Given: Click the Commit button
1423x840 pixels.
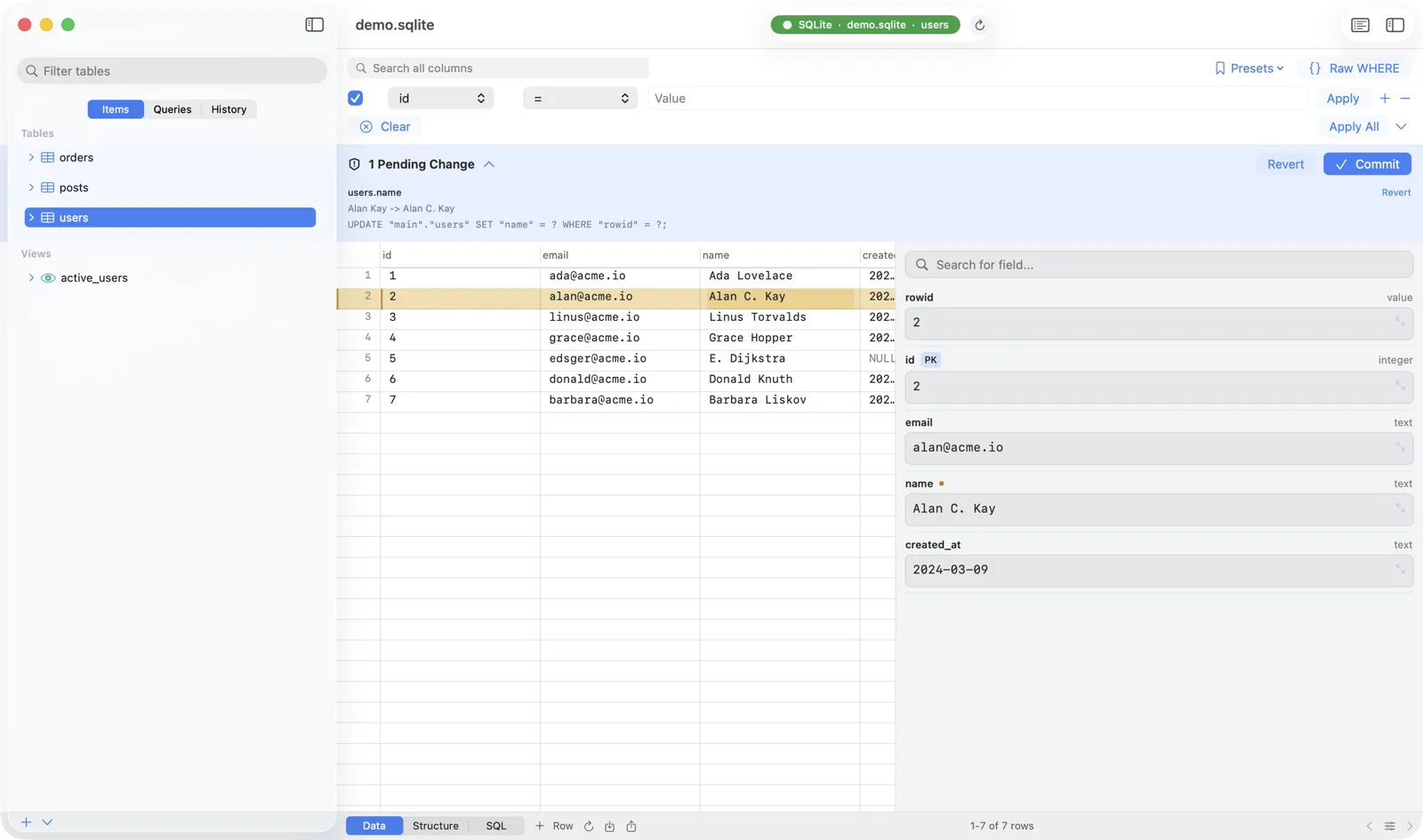Looking at the screenshot, I should [1367, 164].
